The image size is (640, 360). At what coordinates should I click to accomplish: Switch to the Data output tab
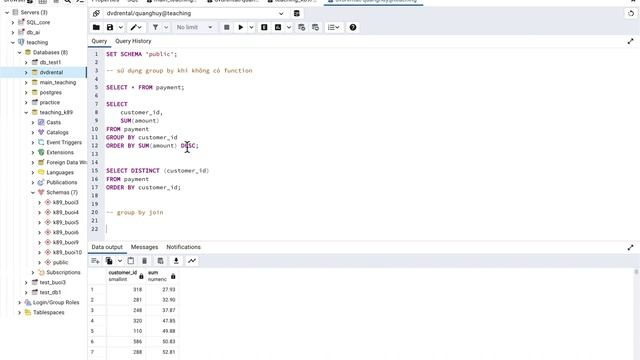pos(107,247)
